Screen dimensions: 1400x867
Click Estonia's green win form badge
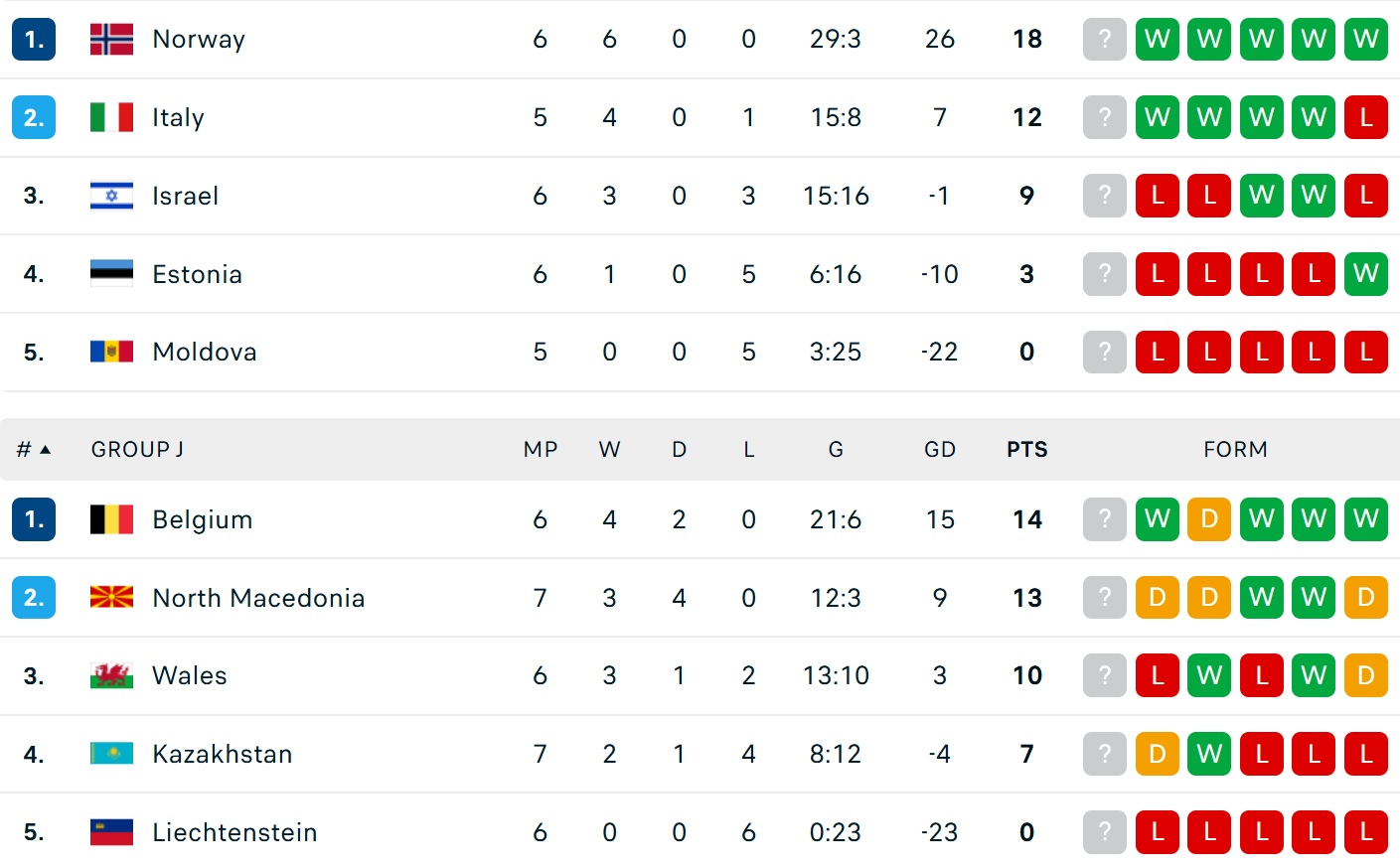tap(1366, 273)
